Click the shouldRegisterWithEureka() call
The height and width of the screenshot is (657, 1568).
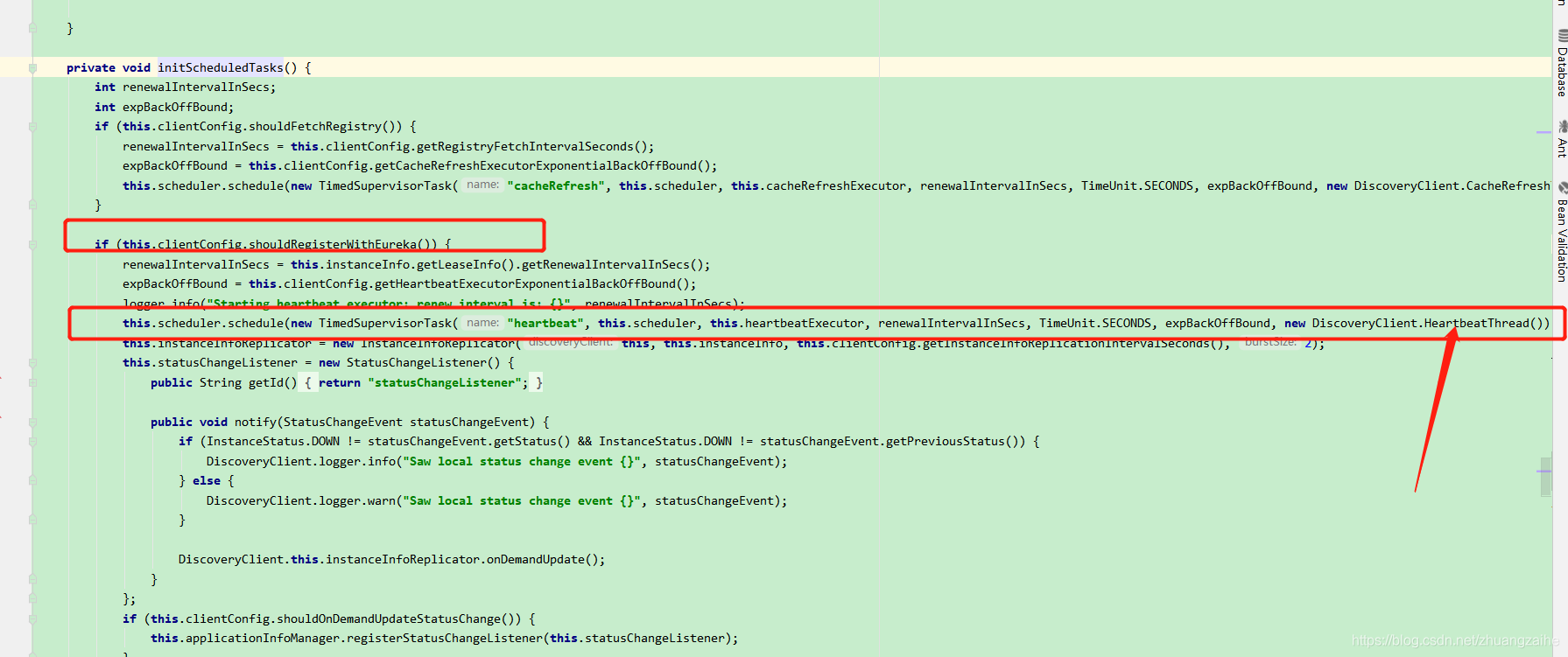click(x=343, y=244)
